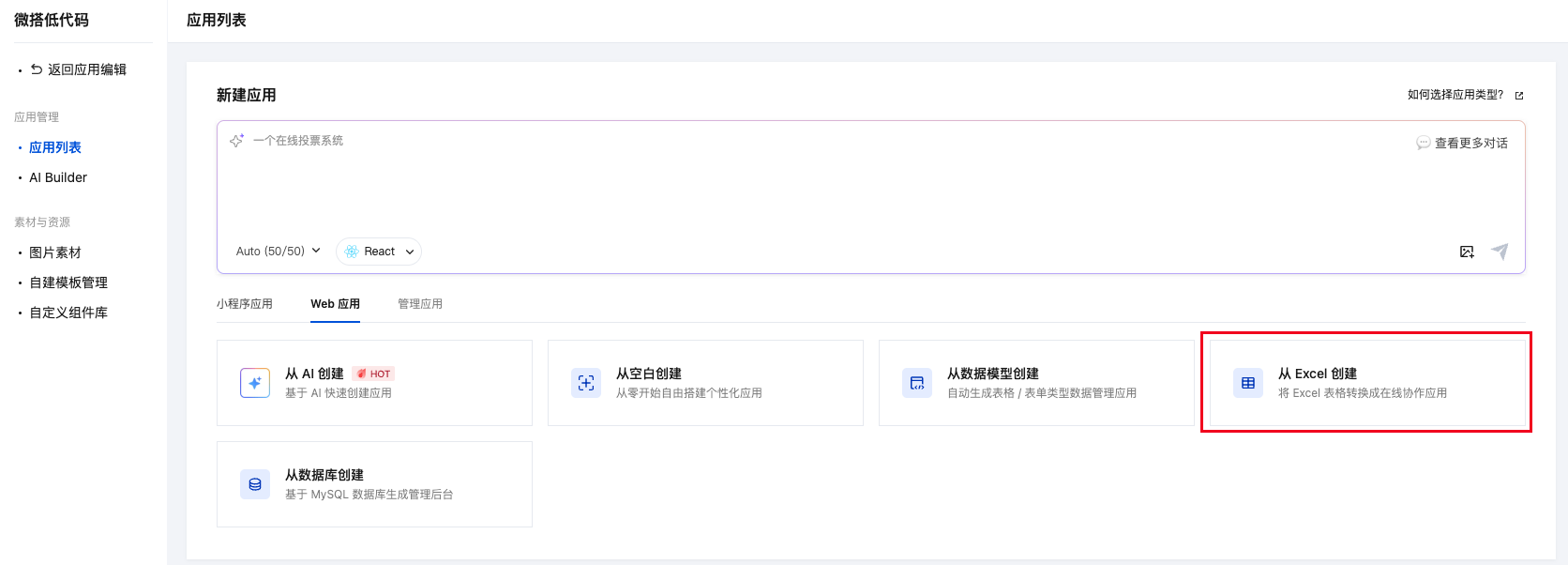Open the Auto (50/50) model dropdown
The height and width of the screenshot is (565, 1568).
[x=279, y=252]
